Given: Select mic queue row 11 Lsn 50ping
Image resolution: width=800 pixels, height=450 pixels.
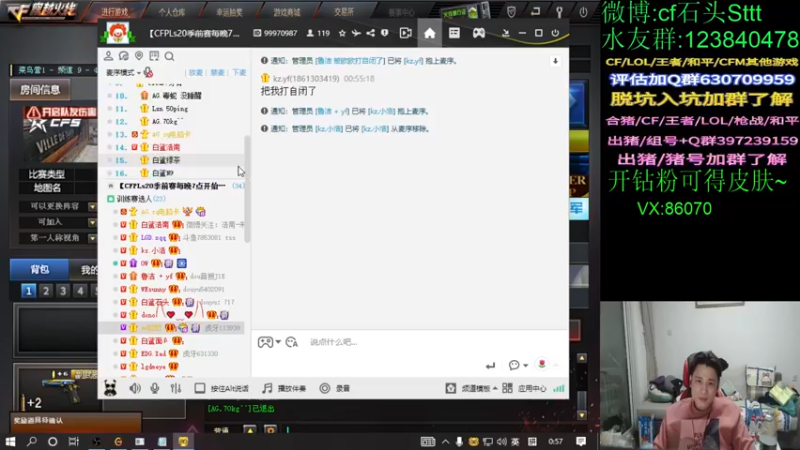Looking at the screenshot, I should point(173,109).
